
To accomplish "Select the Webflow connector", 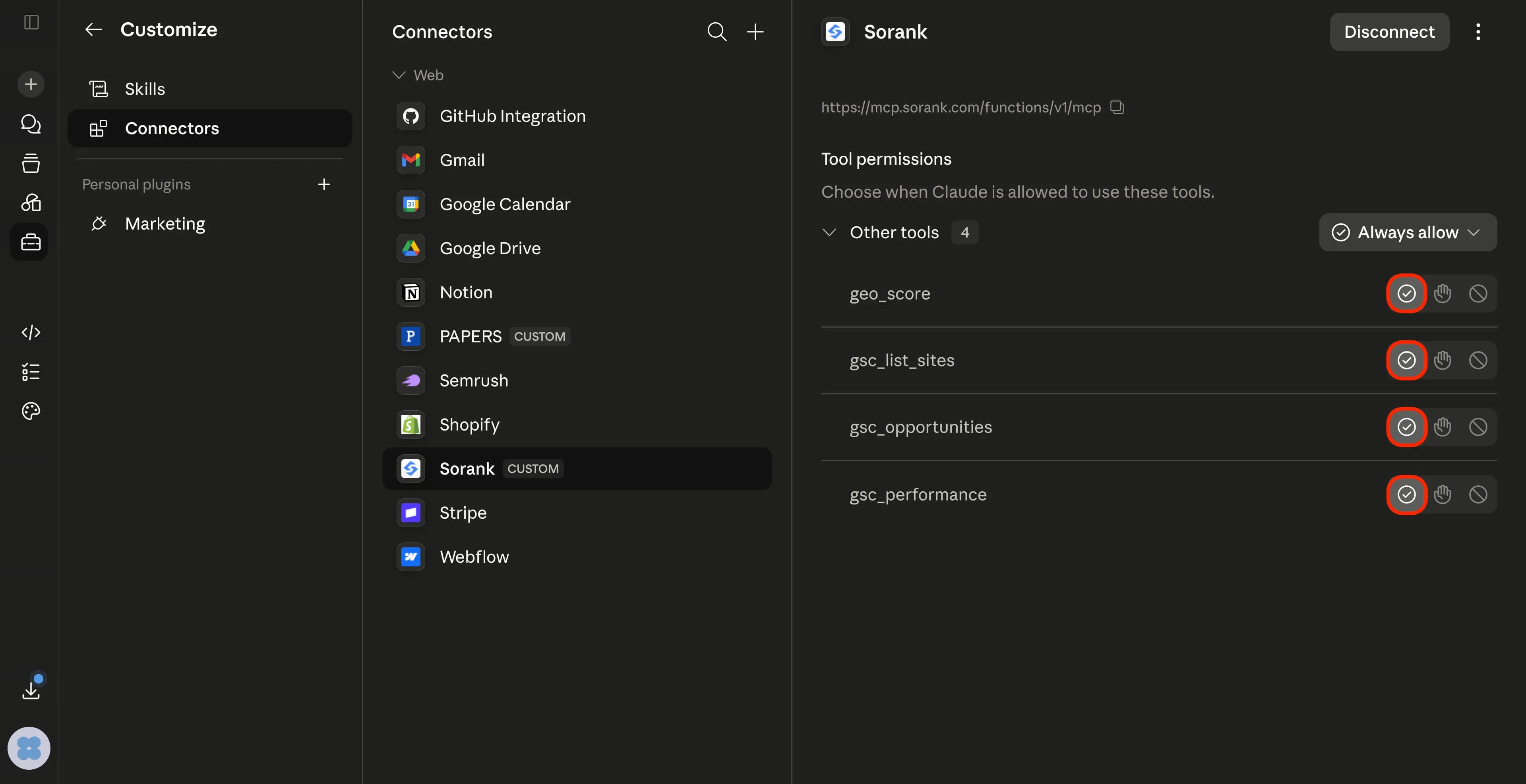I will click(577, 557).
